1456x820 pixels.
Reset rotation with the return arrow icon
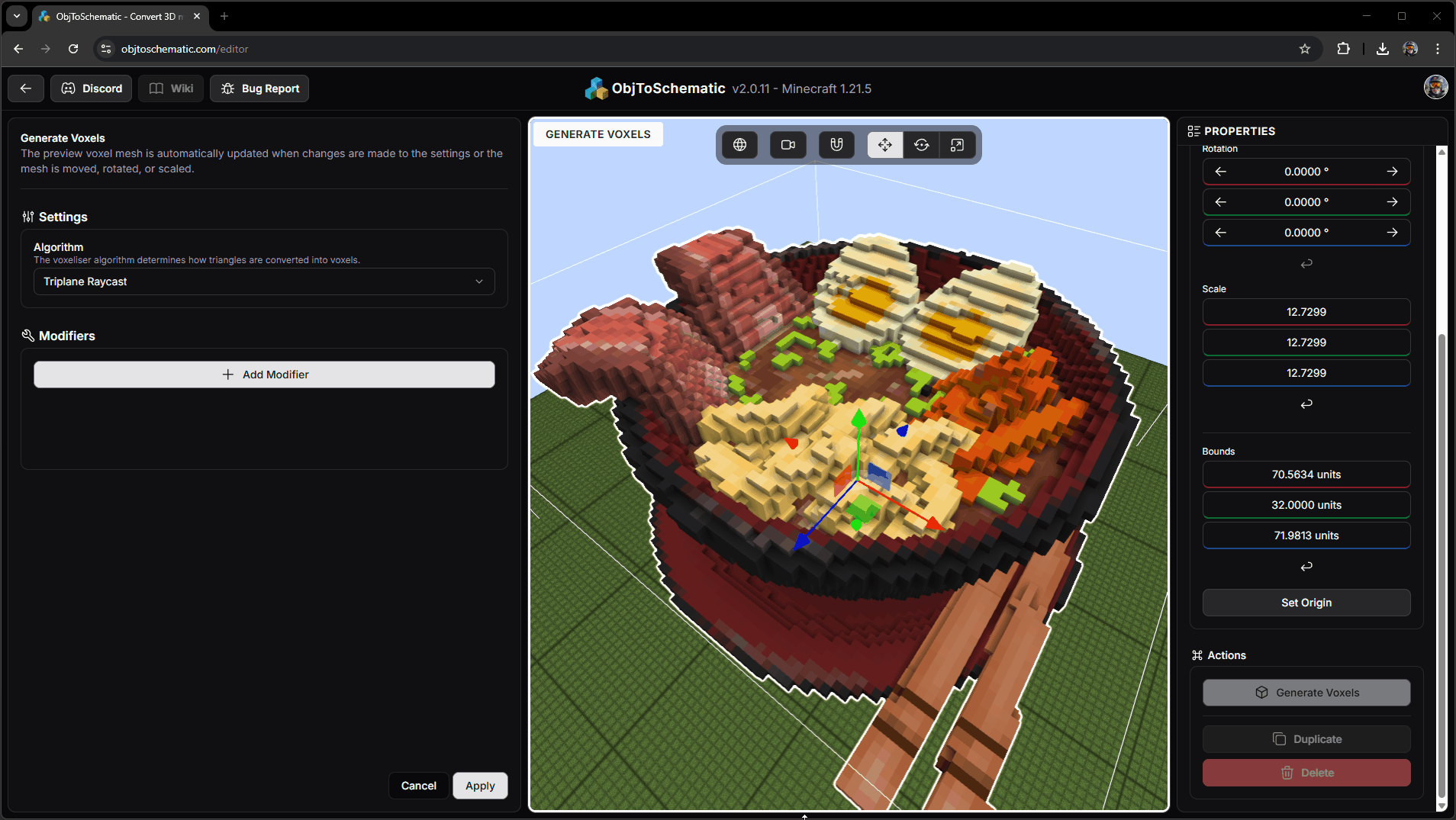tap(1306, 263)
